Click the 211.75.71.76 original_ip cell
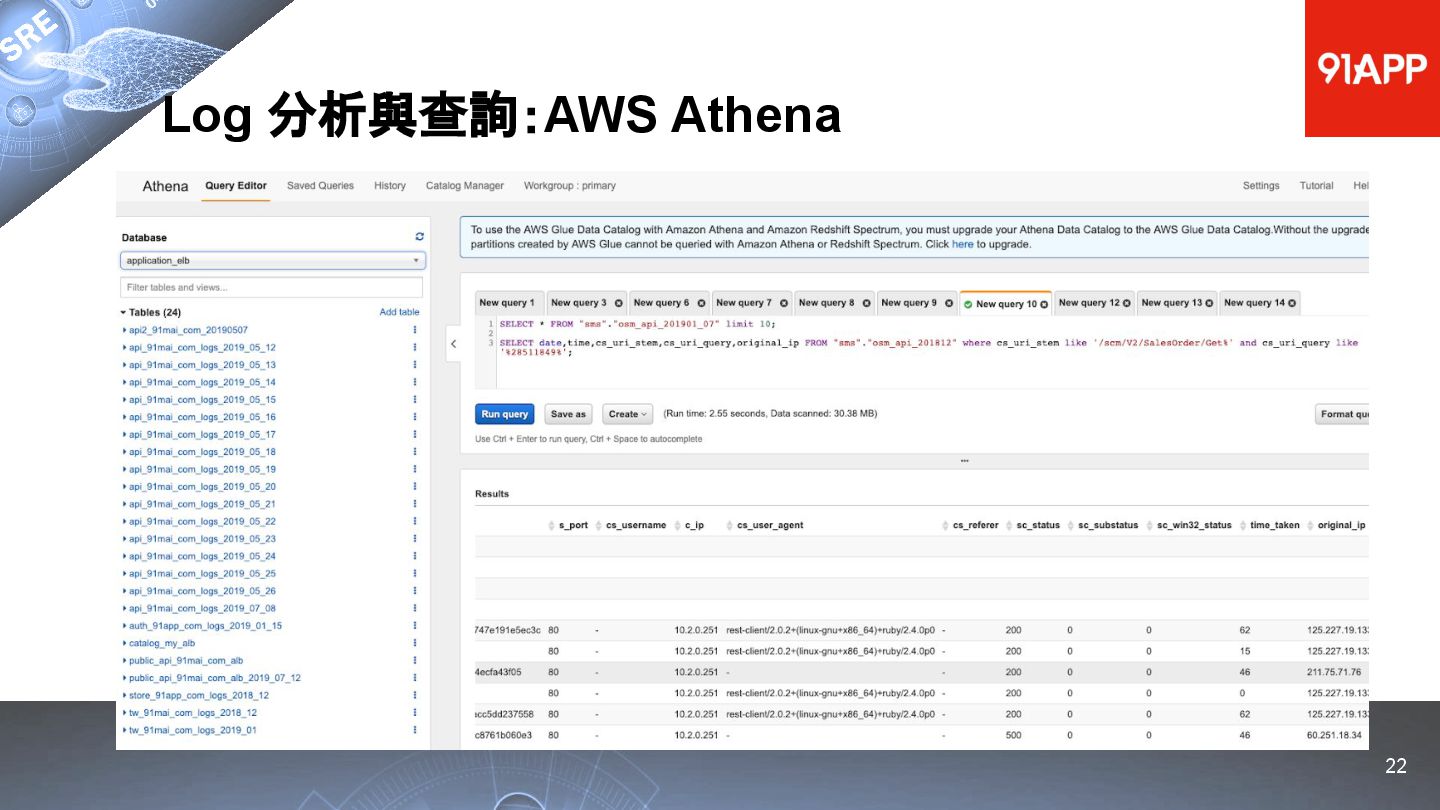This screenshot has width=1440, height=810. [1334, 672]
